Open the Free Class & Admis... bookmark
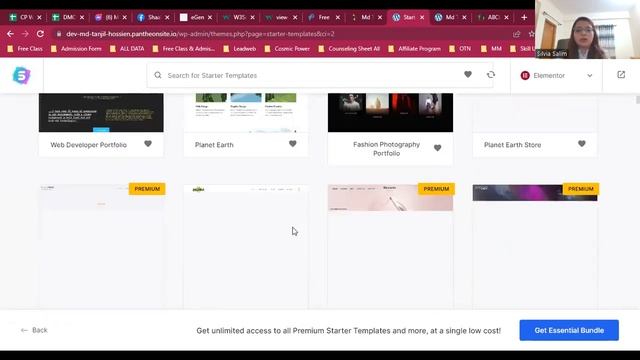The height and width of the screenshot is (360, 640). [184, 49]
